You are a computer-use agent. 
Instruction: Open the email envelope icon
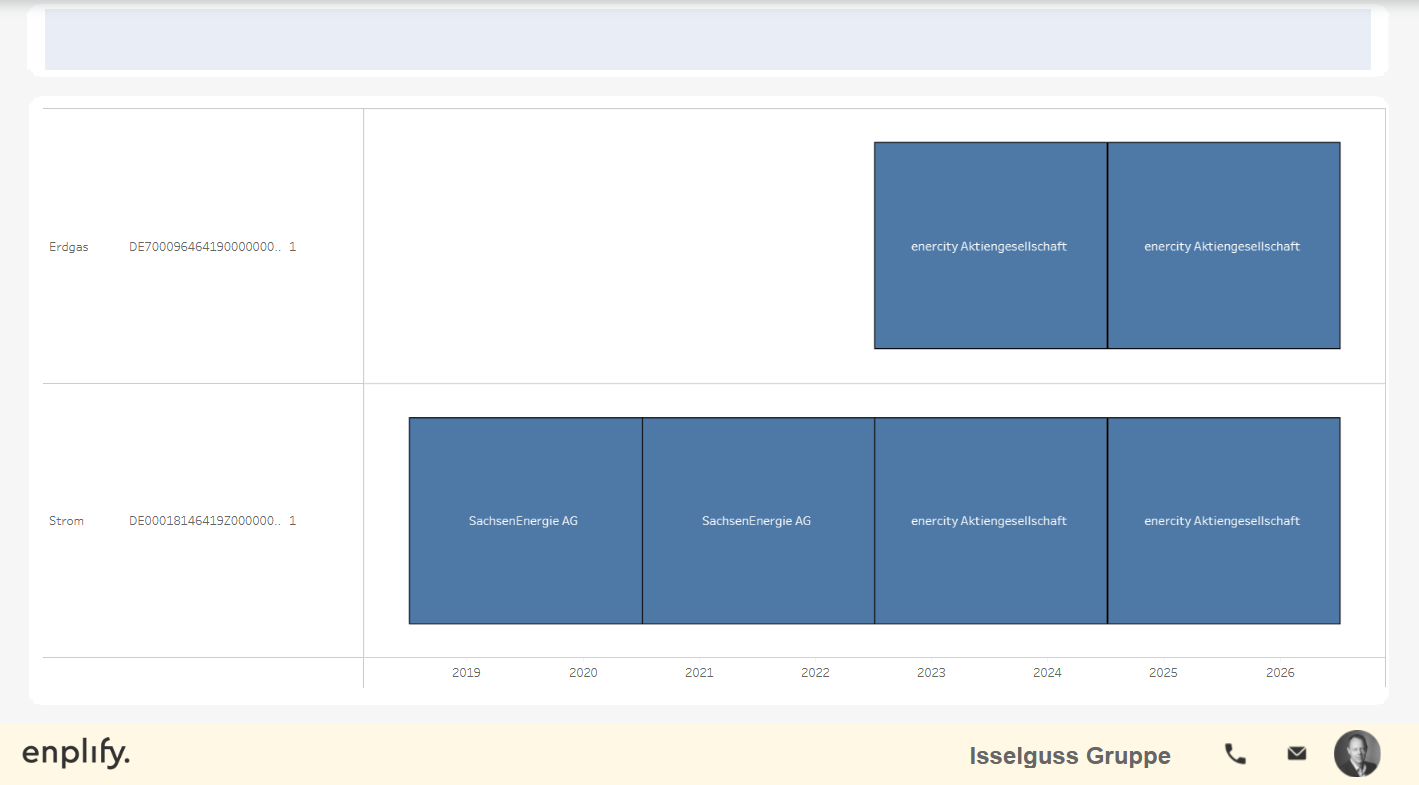tap(1297, 753)
